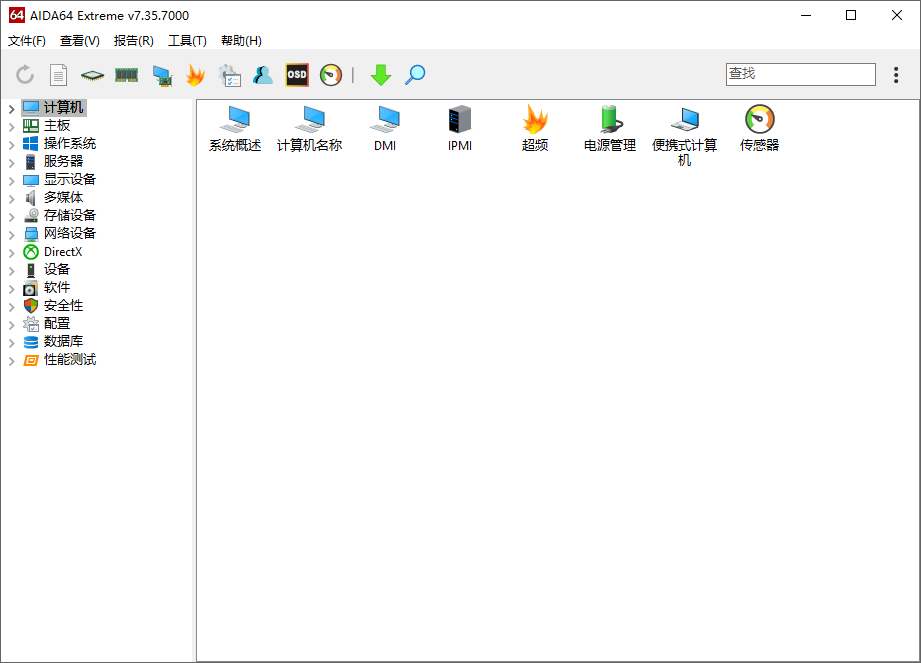Maximize the AIDA64 window

(x=851, y=15)
